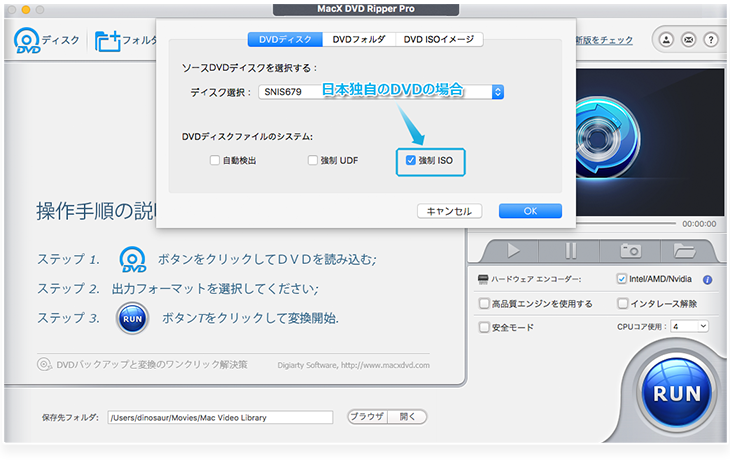Open the CPUコア使用 dropdown
730x460 pixels.
pyautogui.click(x=690, y=326)
